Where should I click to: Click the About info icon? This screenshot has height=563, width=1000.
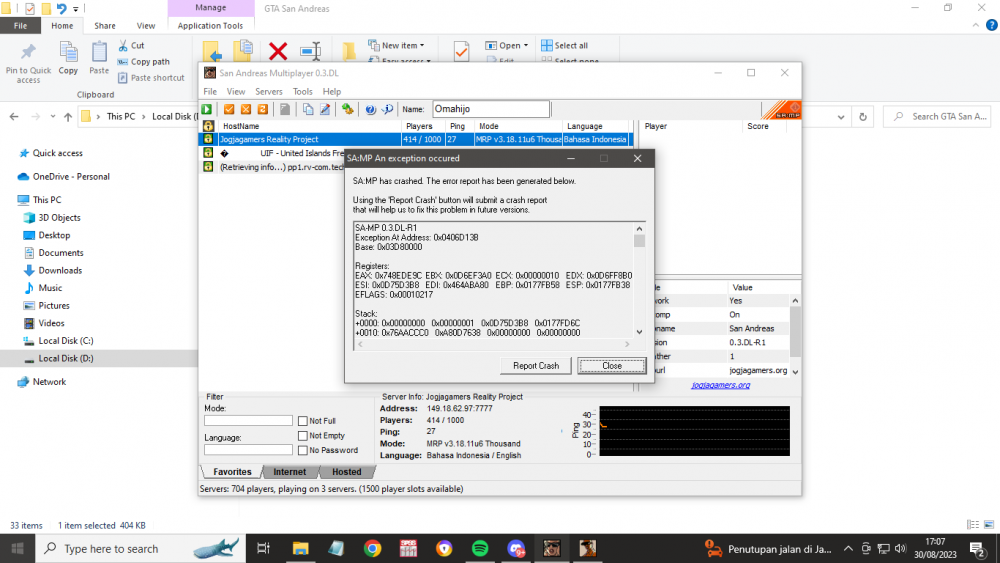tap(387, 109)
